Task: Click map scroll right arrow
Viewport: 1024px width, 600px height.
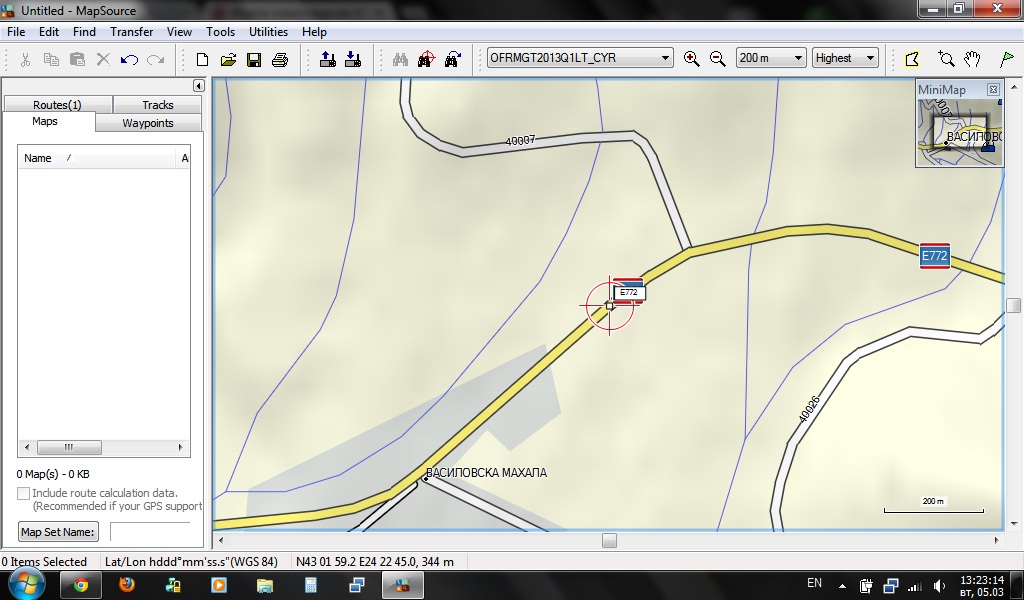Action: [x=997, y=541]
